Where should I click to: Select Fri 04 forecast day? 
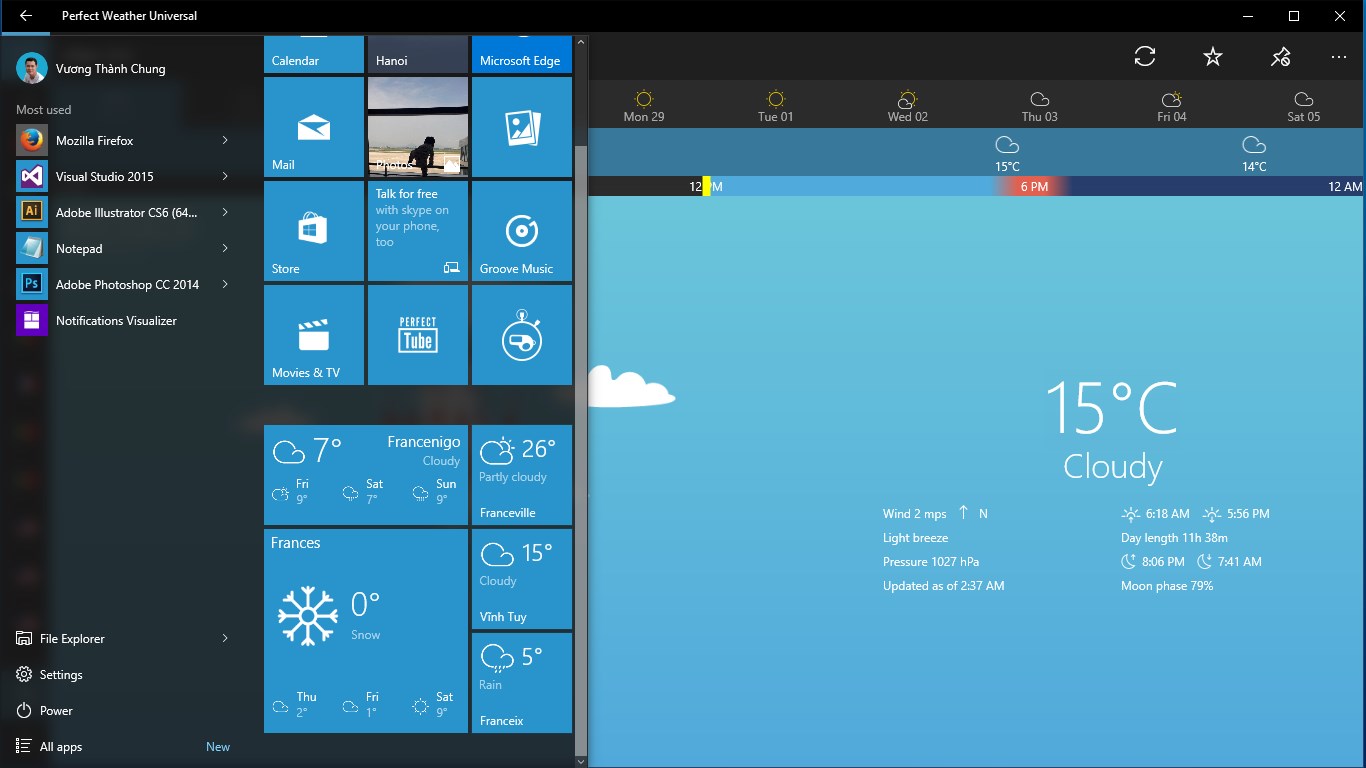[1171, 105]
